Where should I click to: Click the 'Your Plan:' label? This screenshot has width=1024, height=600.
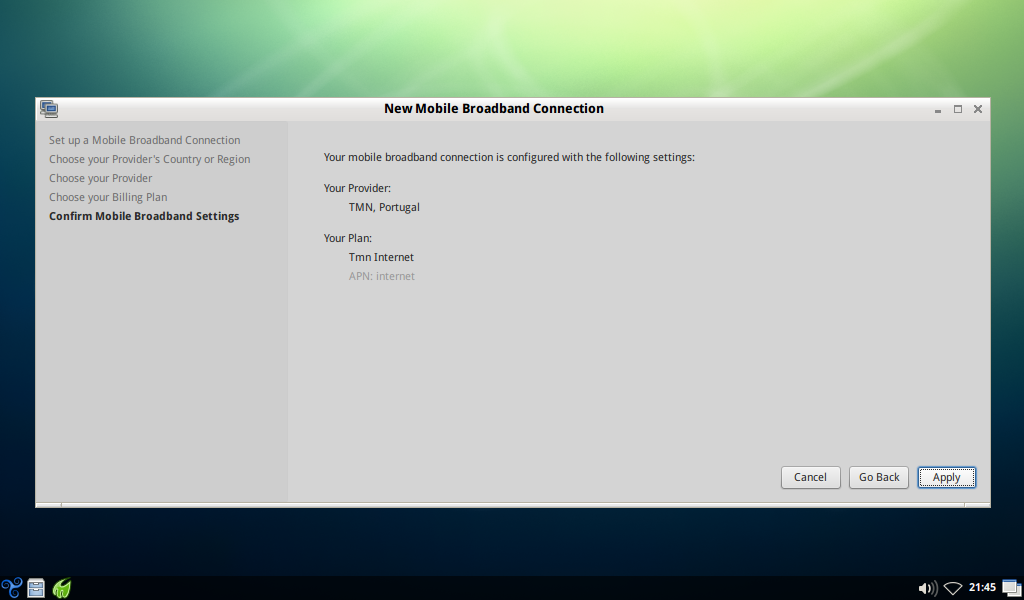pos(347,238)
